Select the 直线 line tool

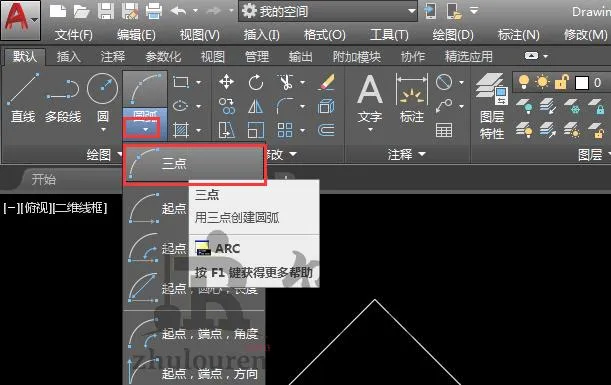point(23,97)
